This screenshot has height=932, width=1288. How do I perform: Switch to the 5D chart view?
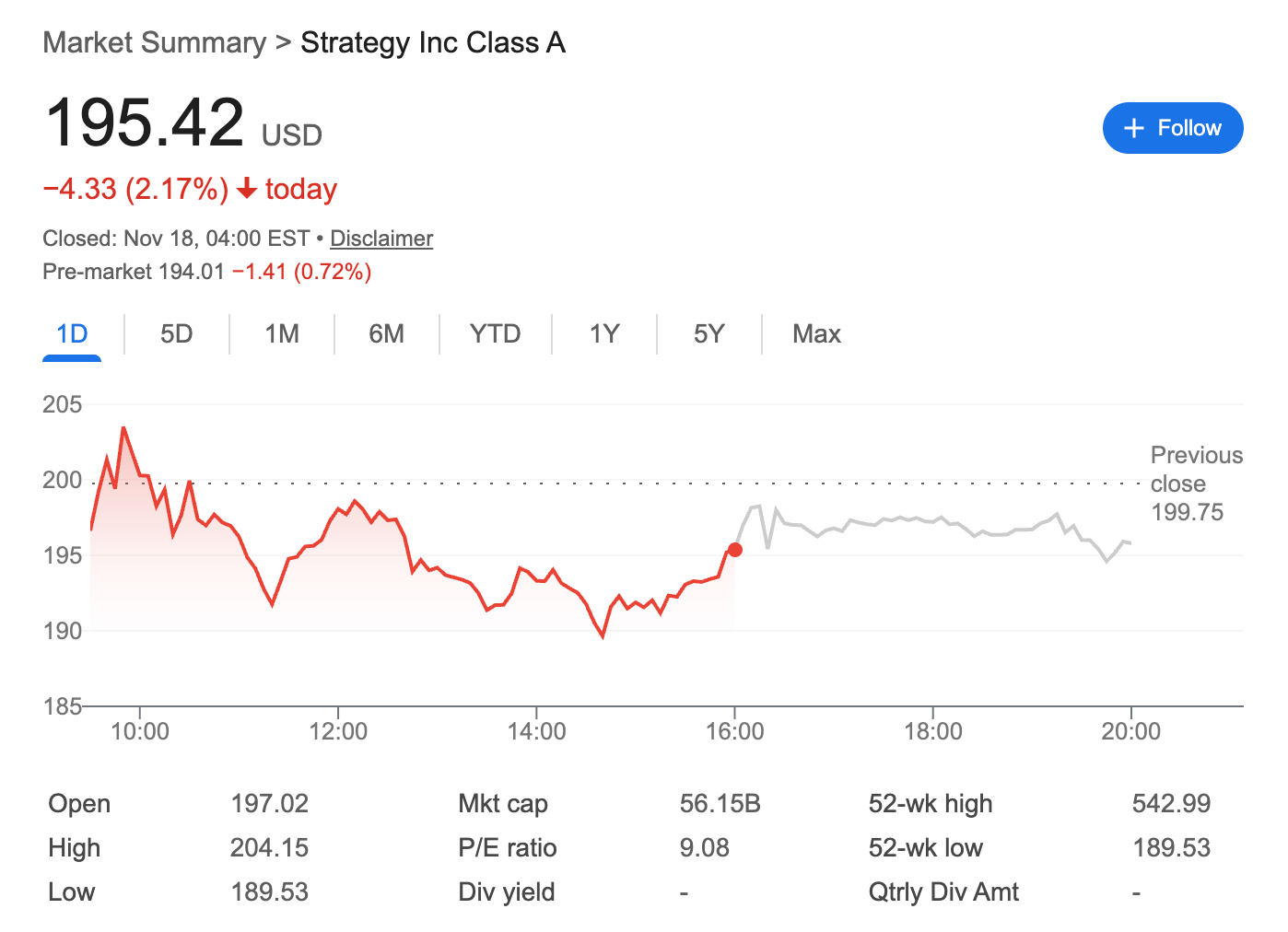[176, 333]
